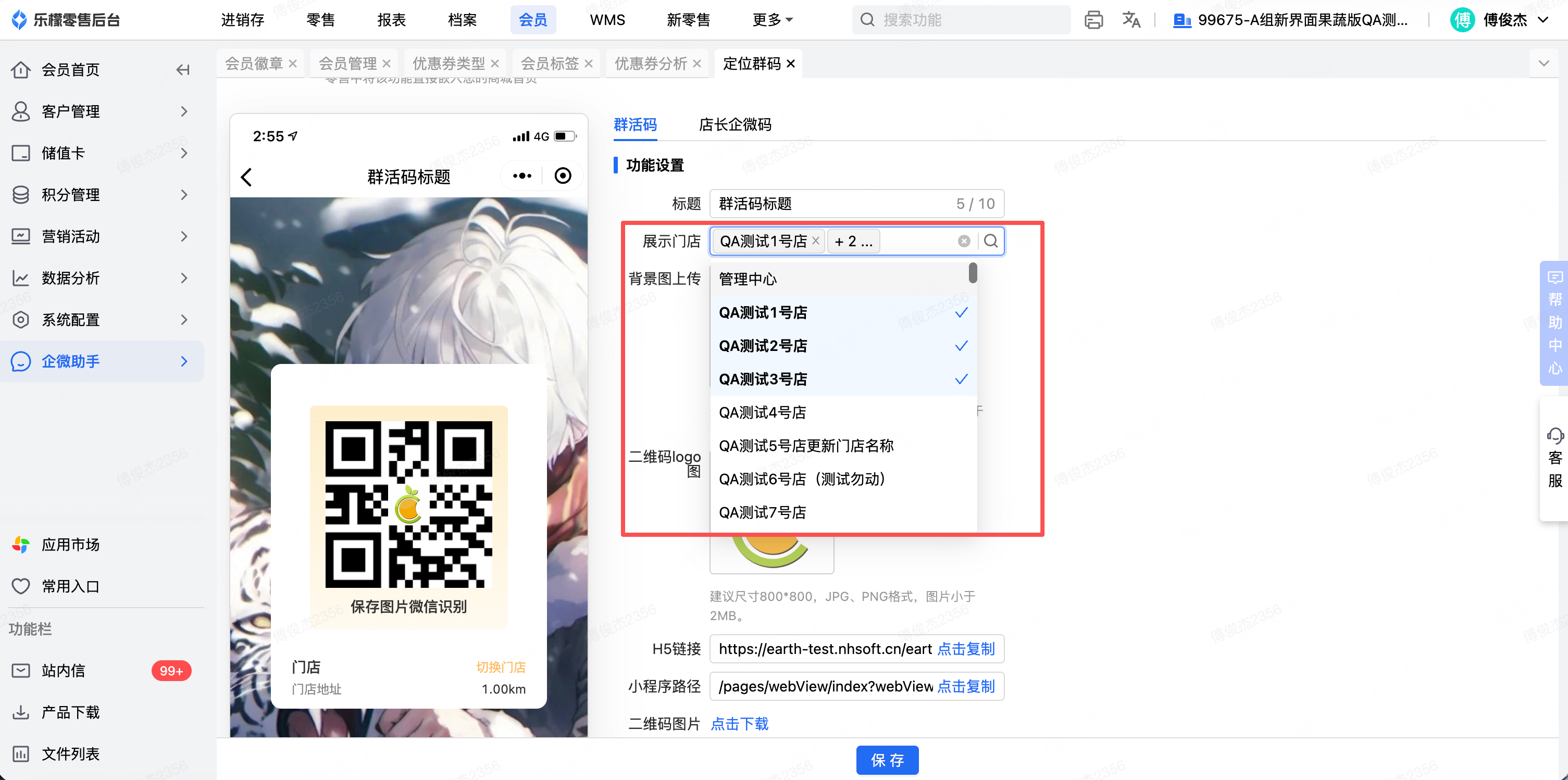Click the 保存 button
The height and width of the screenshot is (780, 1568).
[x=887, y=759]
